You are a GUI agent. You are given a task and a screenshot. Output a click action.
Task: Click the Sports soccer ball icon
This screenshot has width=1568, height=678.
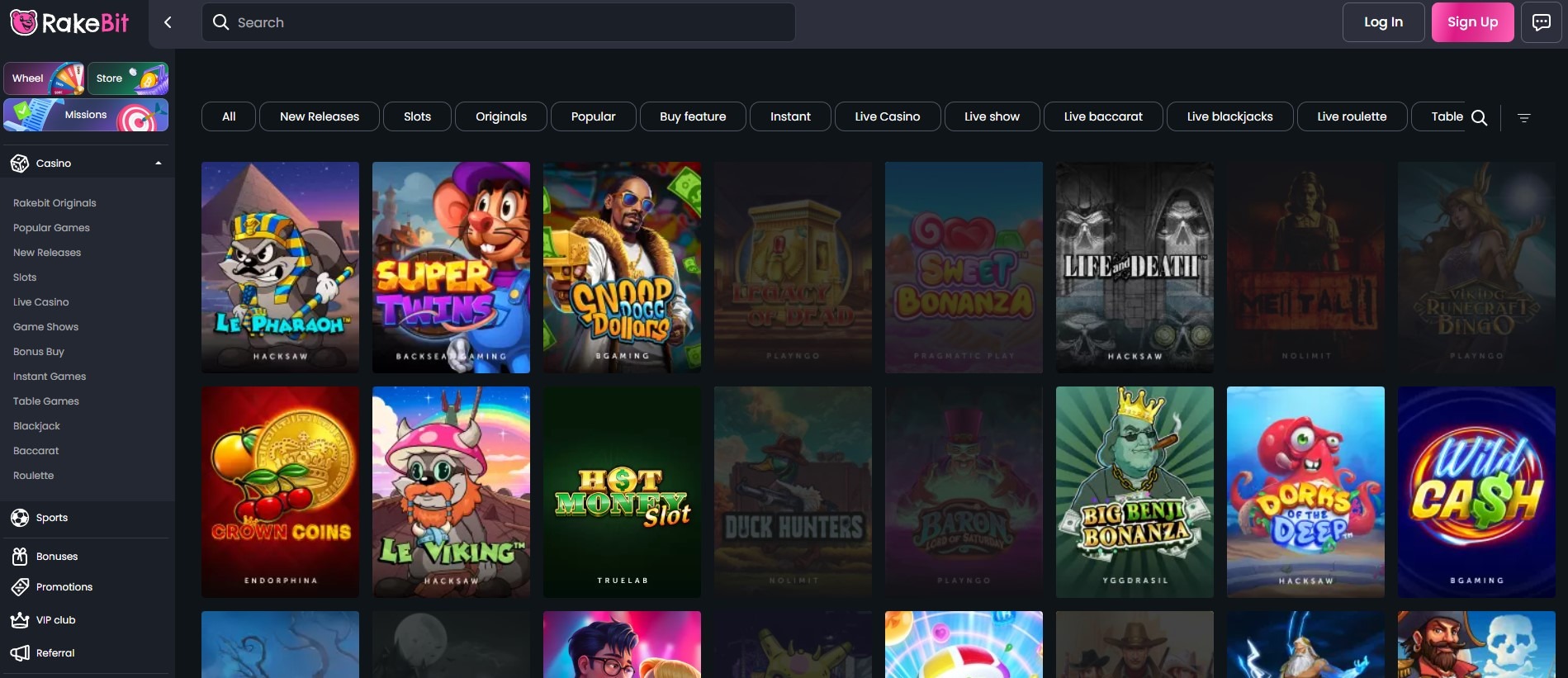(20, 518)
